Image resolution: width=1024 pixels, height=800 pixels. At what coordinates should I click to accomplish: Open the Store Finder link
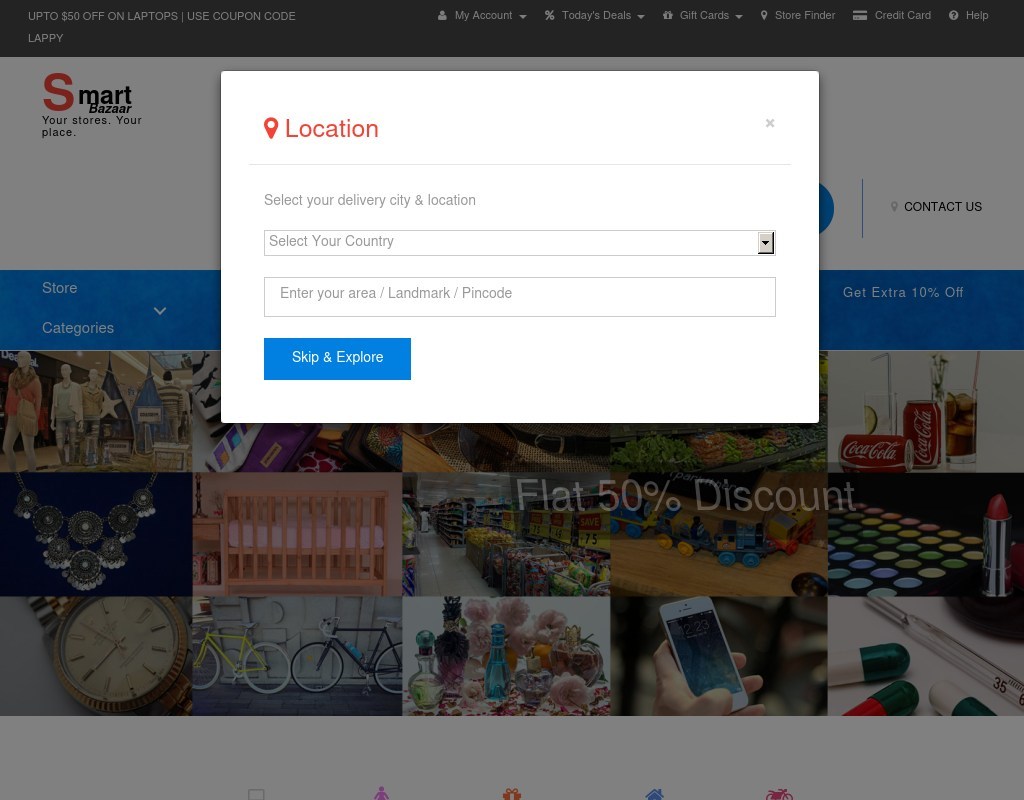[x=804, y=16]
